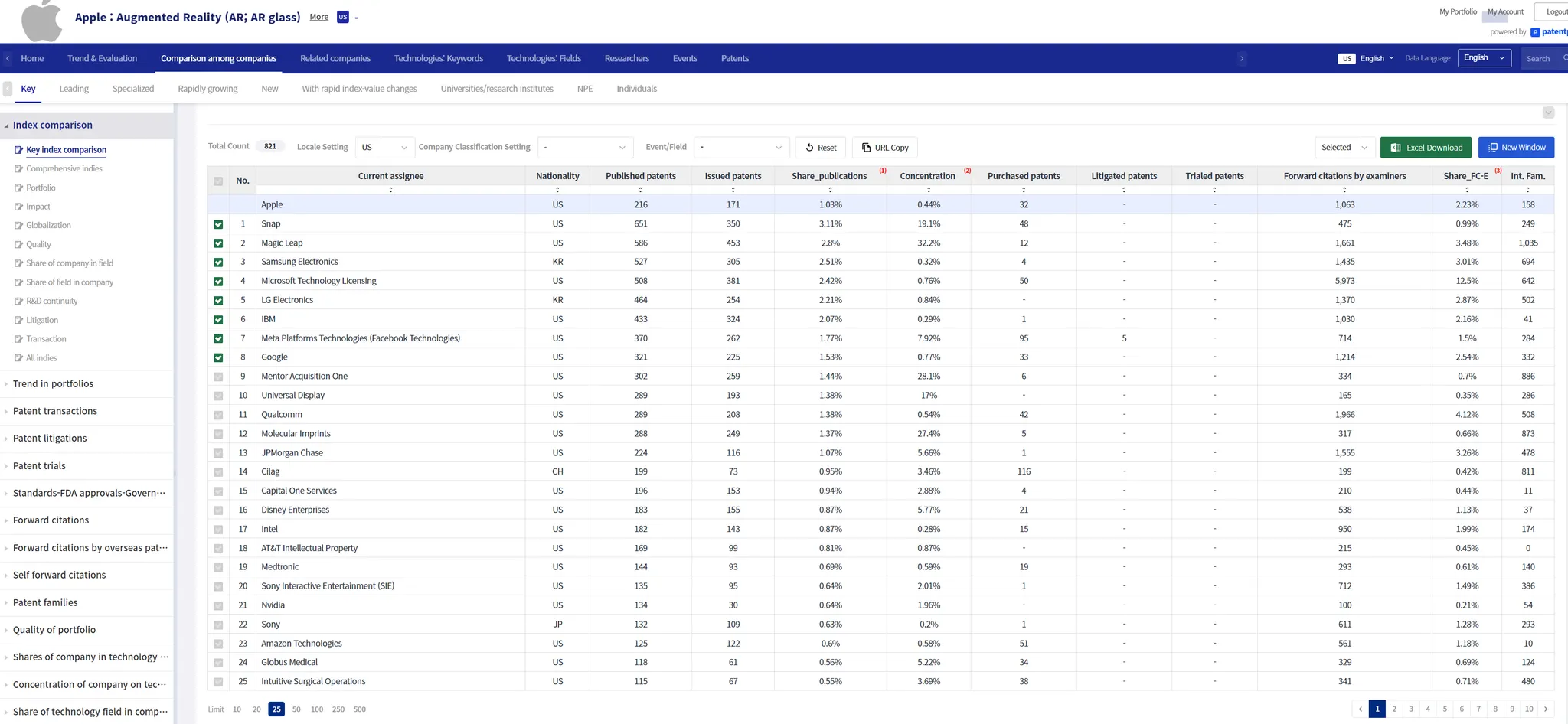
Task: Open table in New Window
Action: point(1515,148)
